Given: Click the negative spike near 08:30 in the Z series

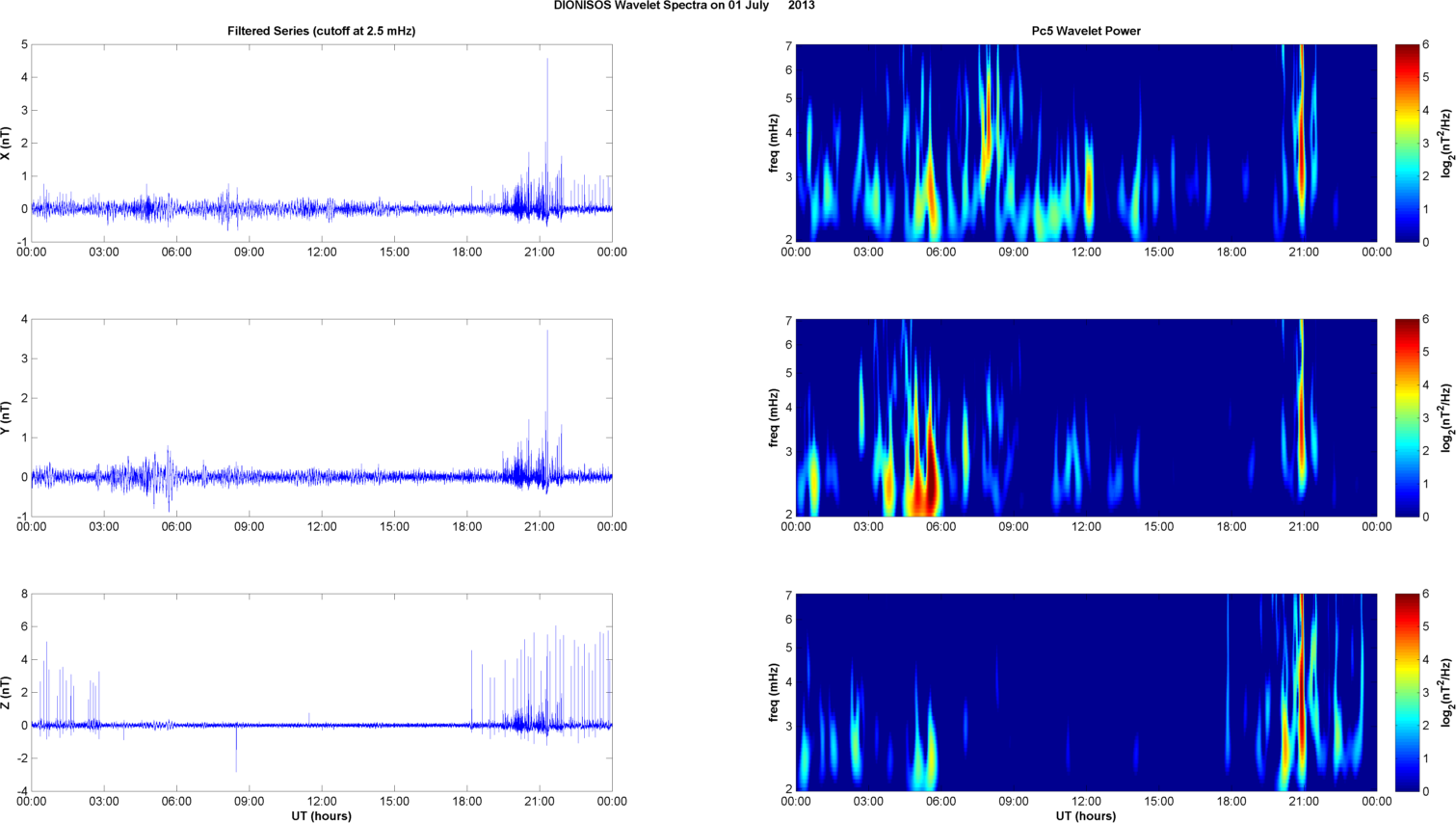Looking at the screenshot, I should (x=236, y=749).
